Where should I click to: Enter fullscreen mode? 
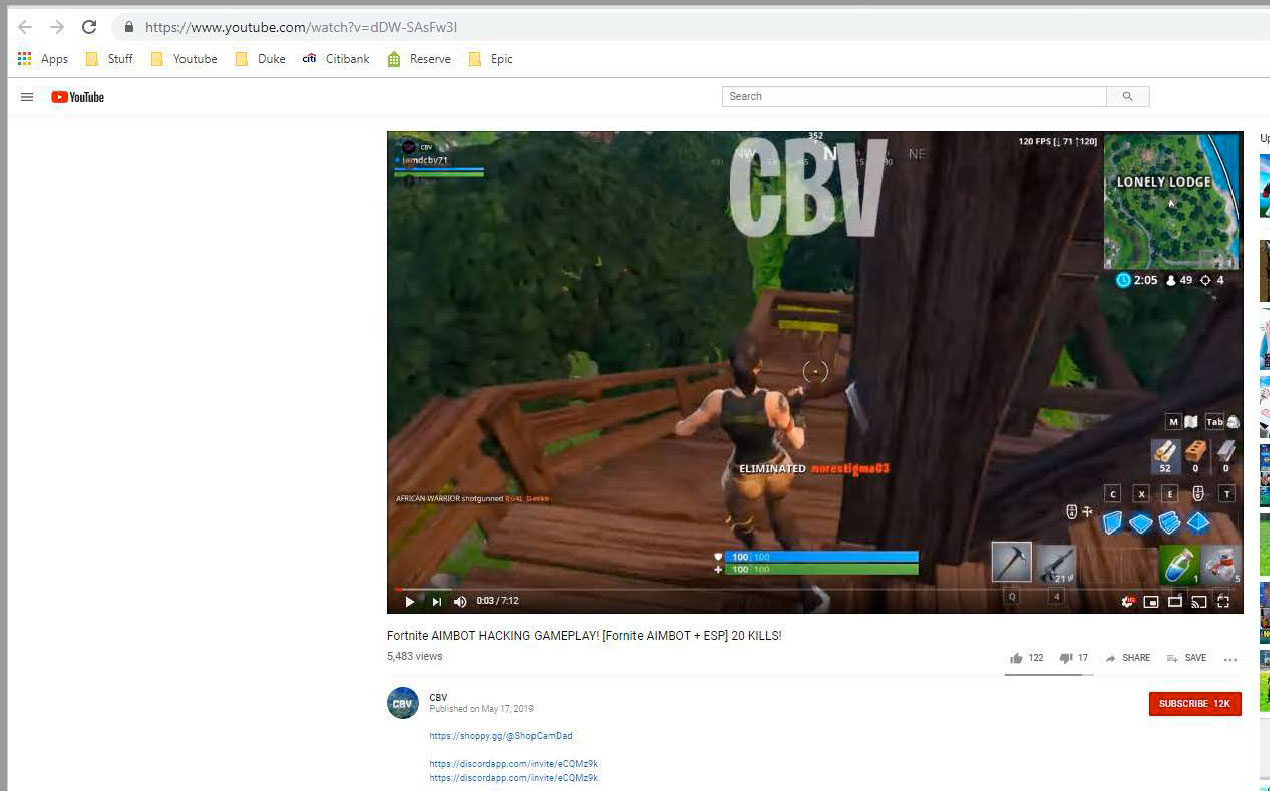tap(1223, 601)
